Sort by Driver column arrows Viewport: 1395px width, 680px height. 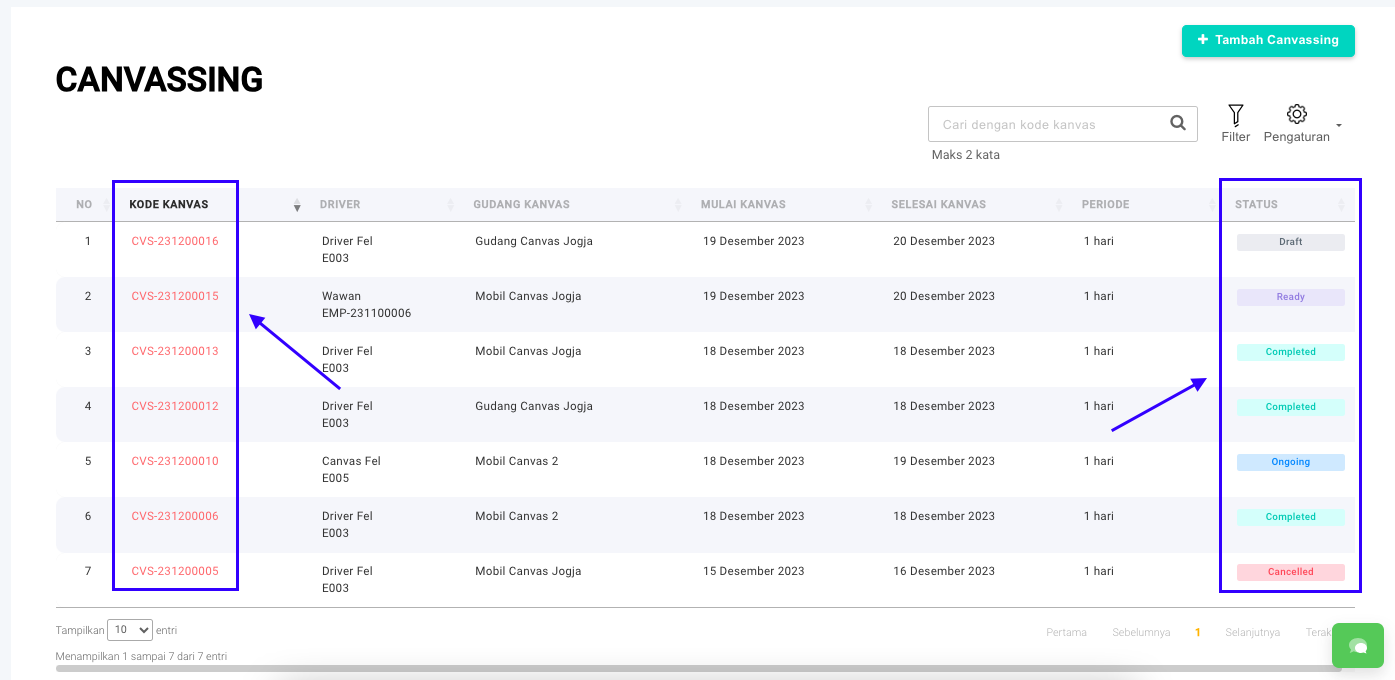point(451,205)
